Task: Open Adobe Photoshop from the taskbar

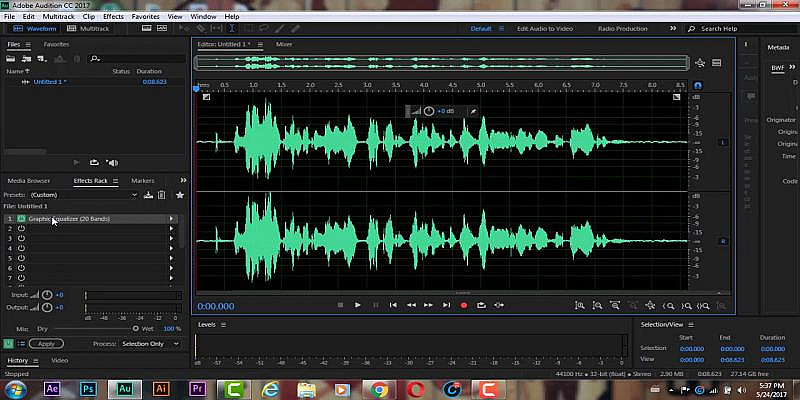Action: (x=88, y=387)
